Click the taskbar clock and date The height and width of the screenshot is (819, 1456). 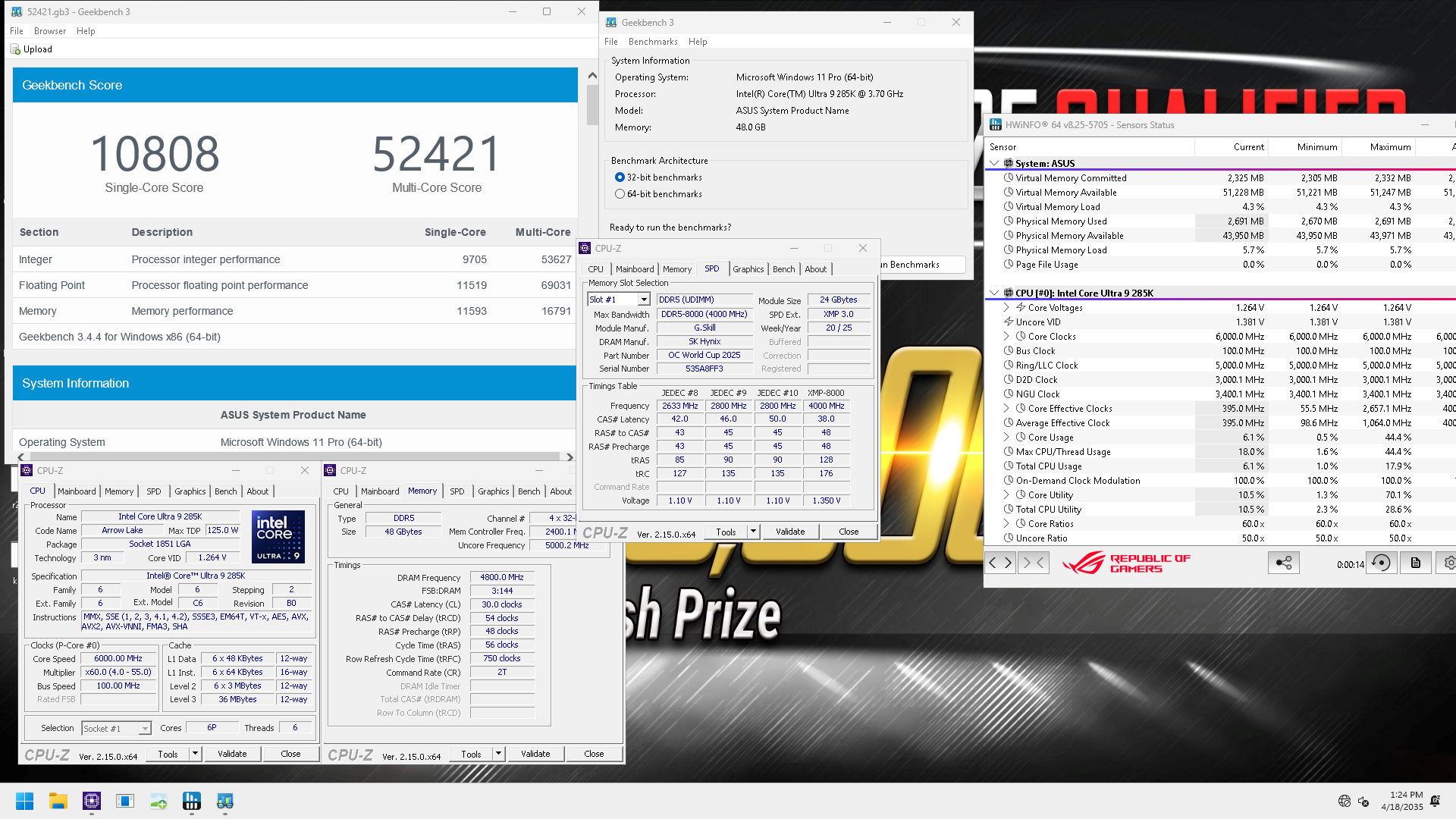point(1401,801)
